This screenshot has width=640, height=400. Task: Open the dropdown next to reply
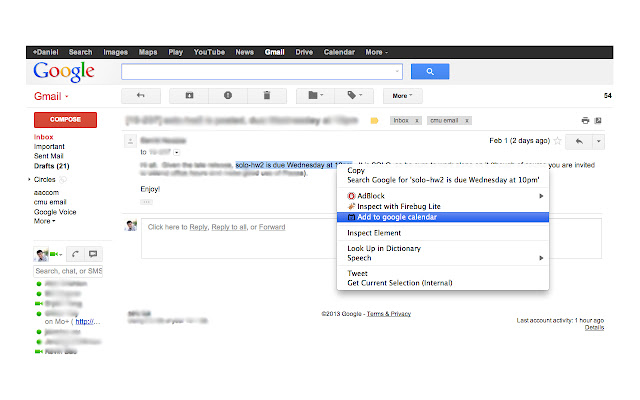(598, 141)
